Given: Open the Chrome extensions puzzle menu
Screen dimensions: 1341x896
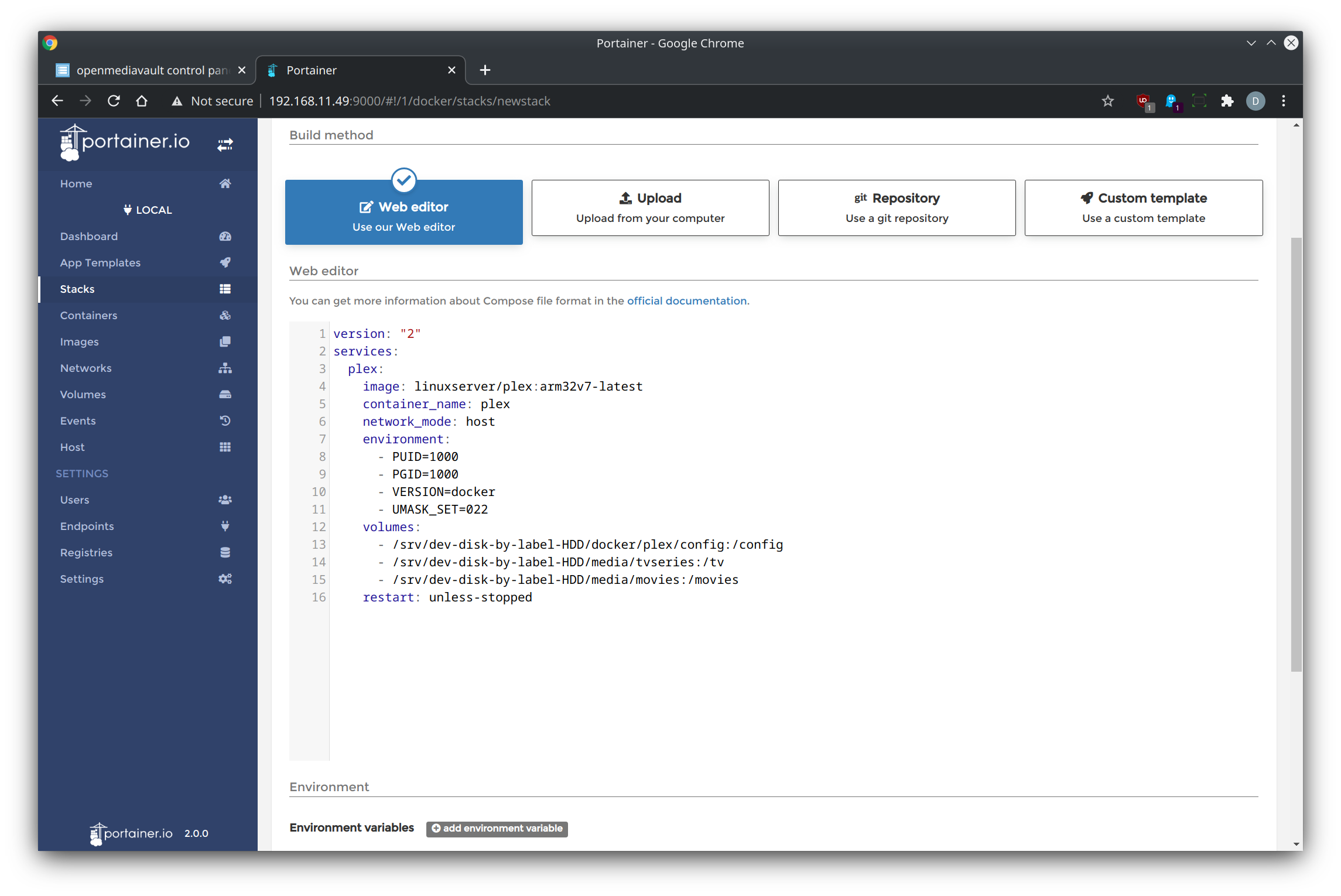Looking at the screenshot, I should [1227, 101].
